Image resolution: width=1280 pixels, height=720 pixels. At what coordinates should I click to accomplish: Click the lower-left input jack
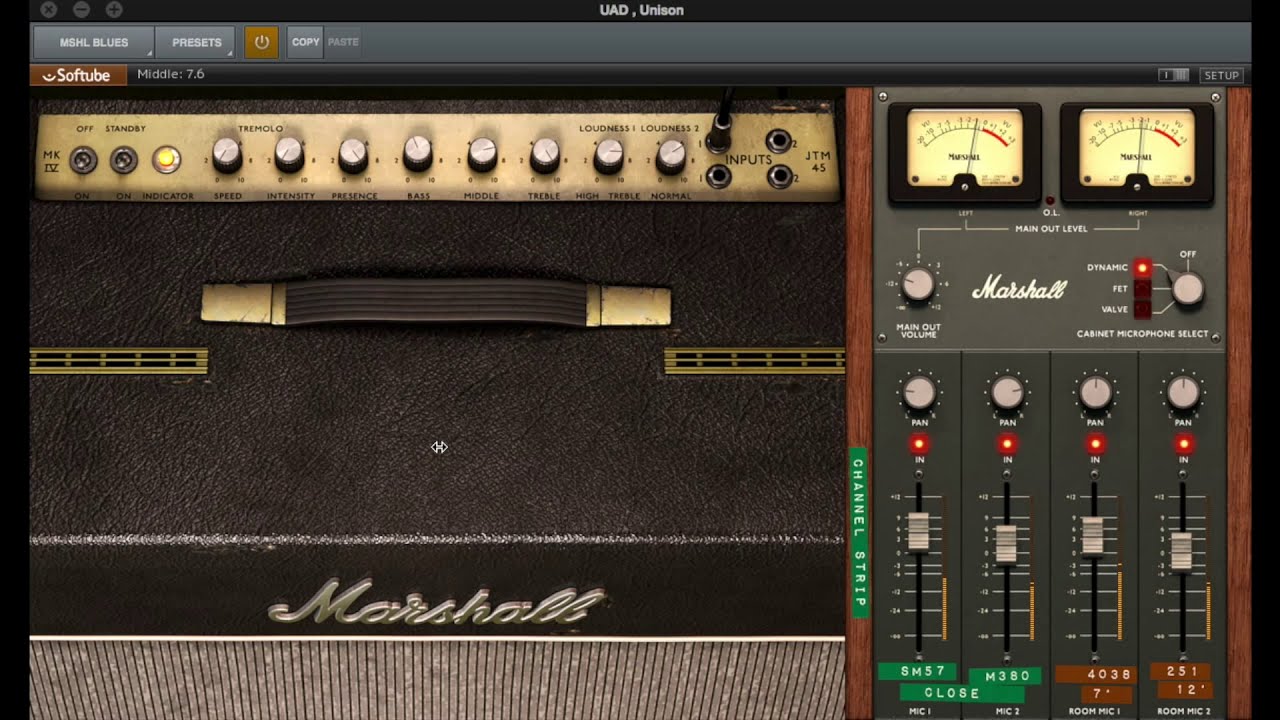coord(718,177)
